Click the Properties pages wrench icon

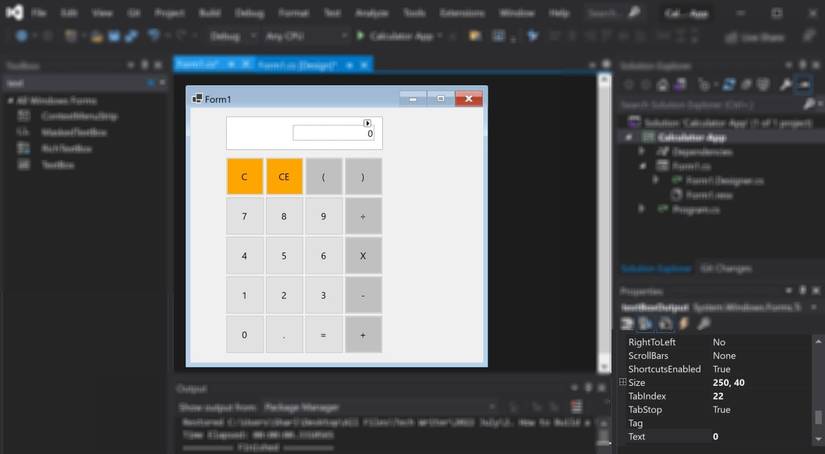703,324
